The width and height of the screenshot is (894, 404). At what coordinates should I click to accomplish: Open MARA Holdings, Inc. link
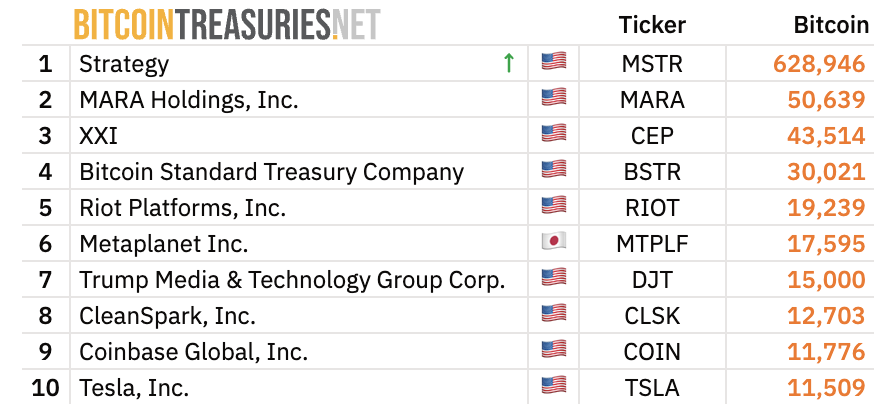(x=189, y=100)
